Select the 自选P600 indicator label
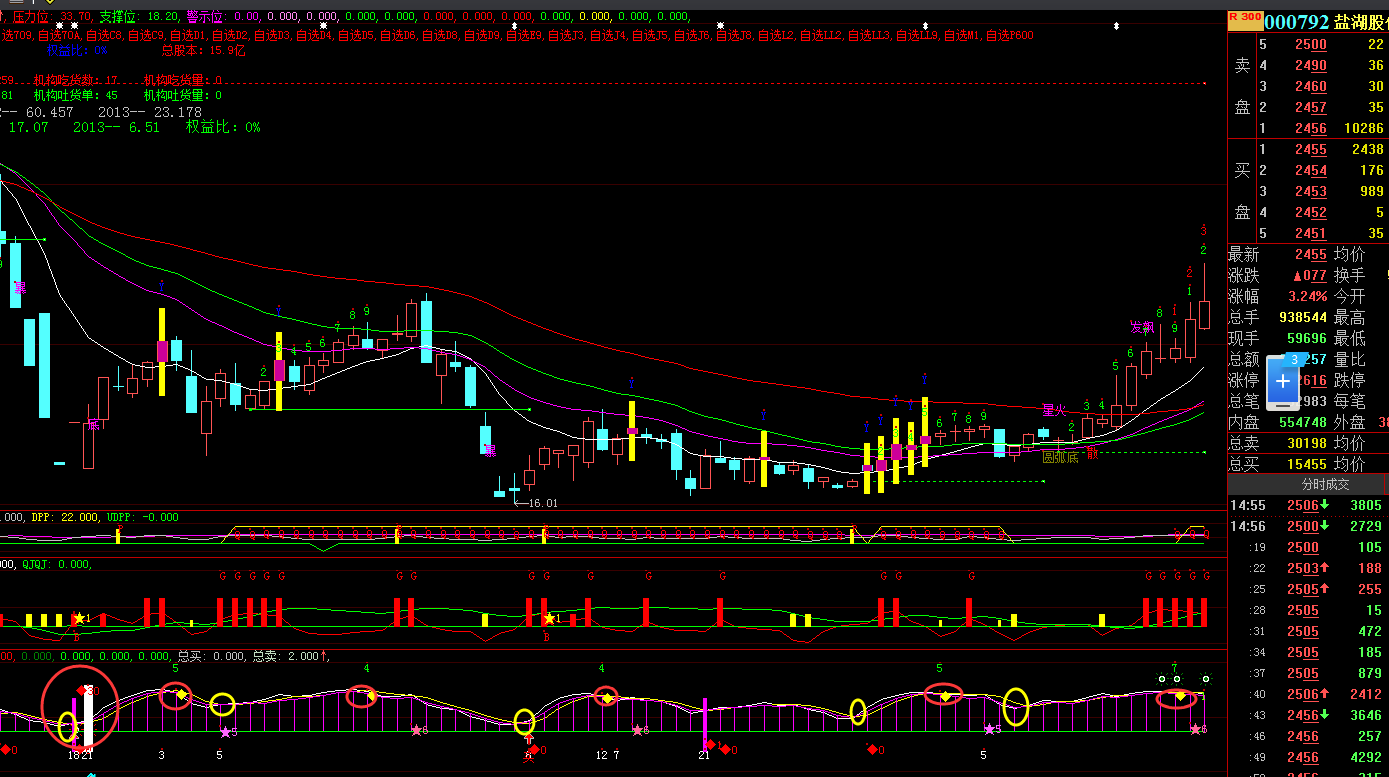 pos(1009,35)
